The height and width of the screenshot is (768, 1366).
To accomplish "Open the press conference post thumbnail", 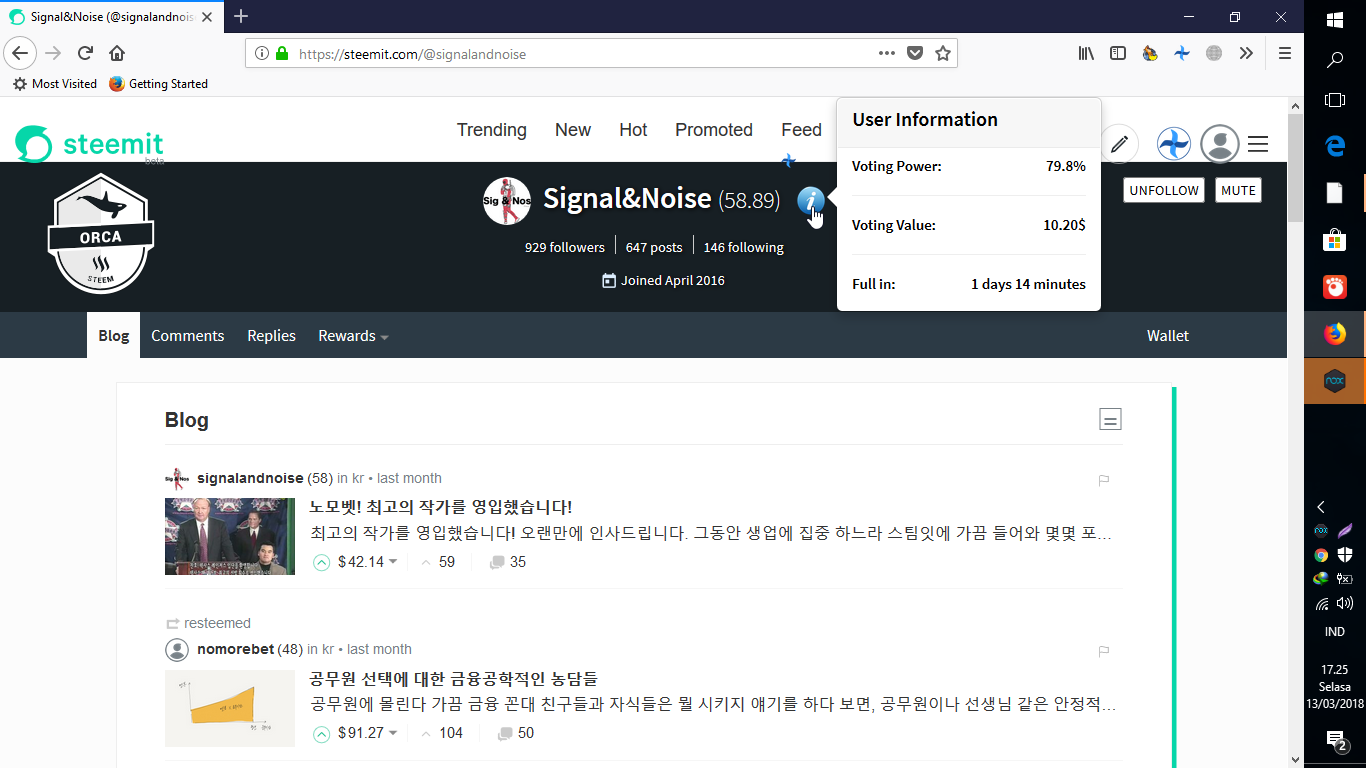I will pyautogui.click(x=230, y=536).
